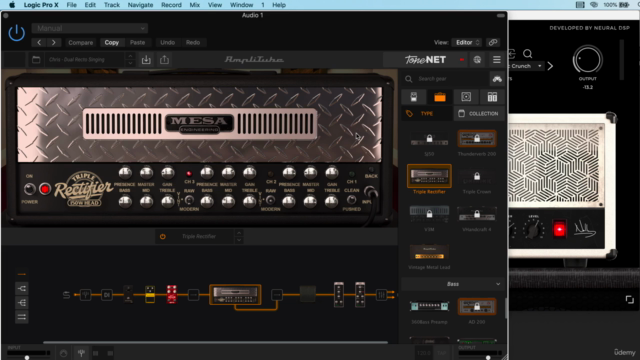The height and width of the screenshot is (360, 640).
Task: Switch to the COLLECTION tab
Action: point(479,113)
